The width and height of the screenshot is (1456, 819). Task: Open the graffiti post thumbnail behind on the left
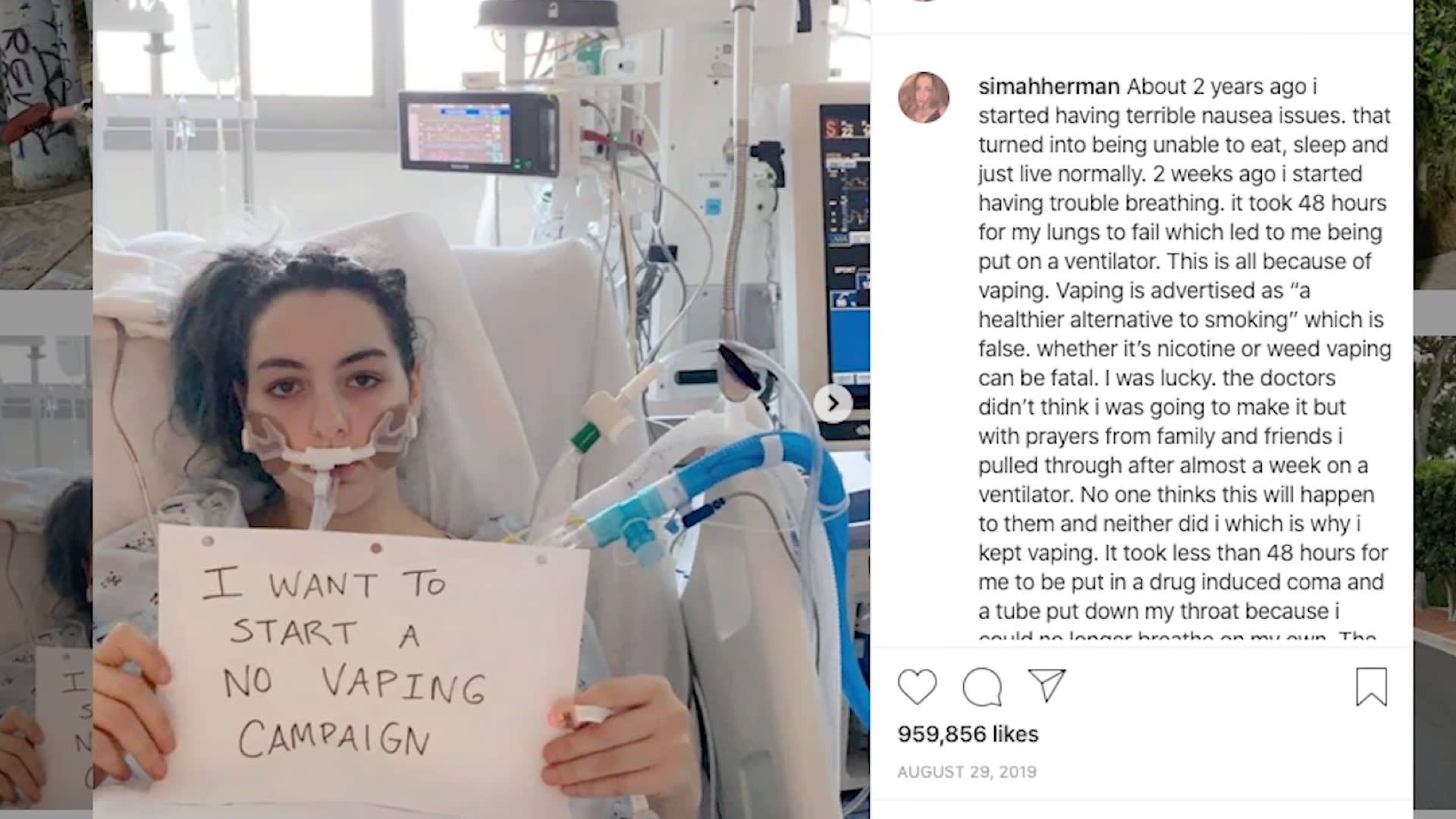pos(46,144)
